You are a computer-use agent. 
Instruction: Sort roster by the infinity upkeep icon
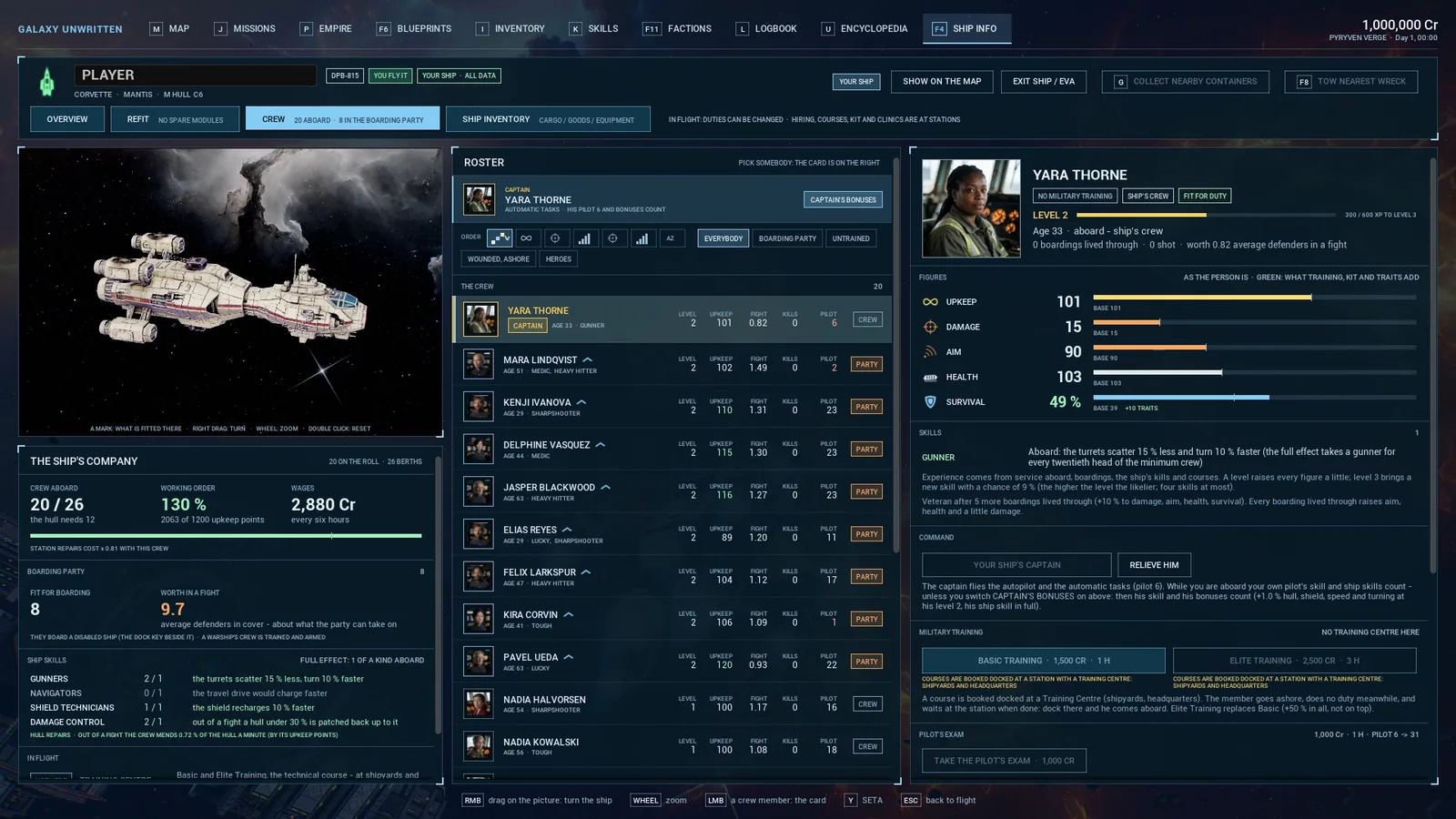tap(526, 238)
